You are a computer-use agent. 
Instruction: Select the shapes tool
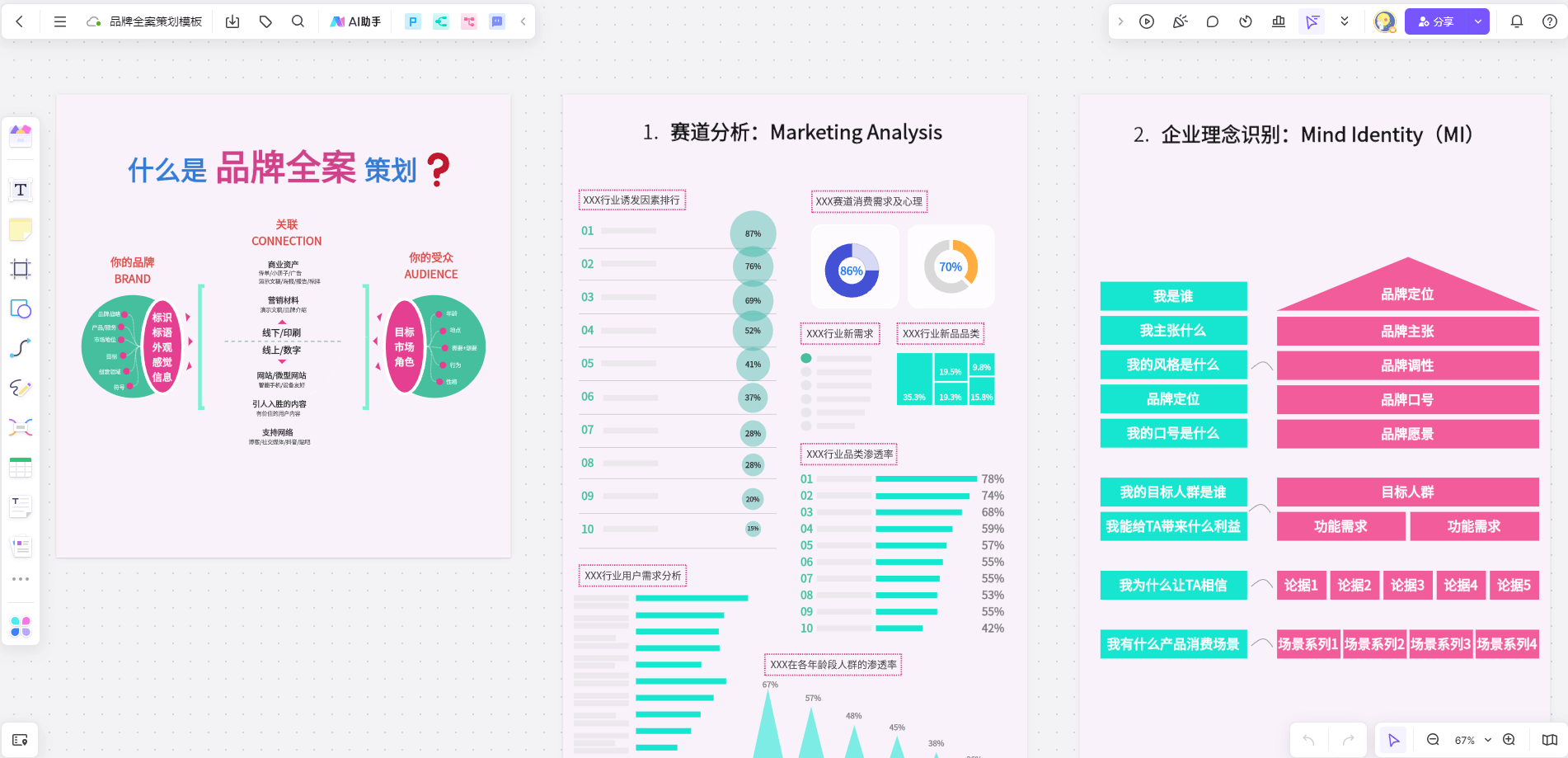click(x=21, y=308)
